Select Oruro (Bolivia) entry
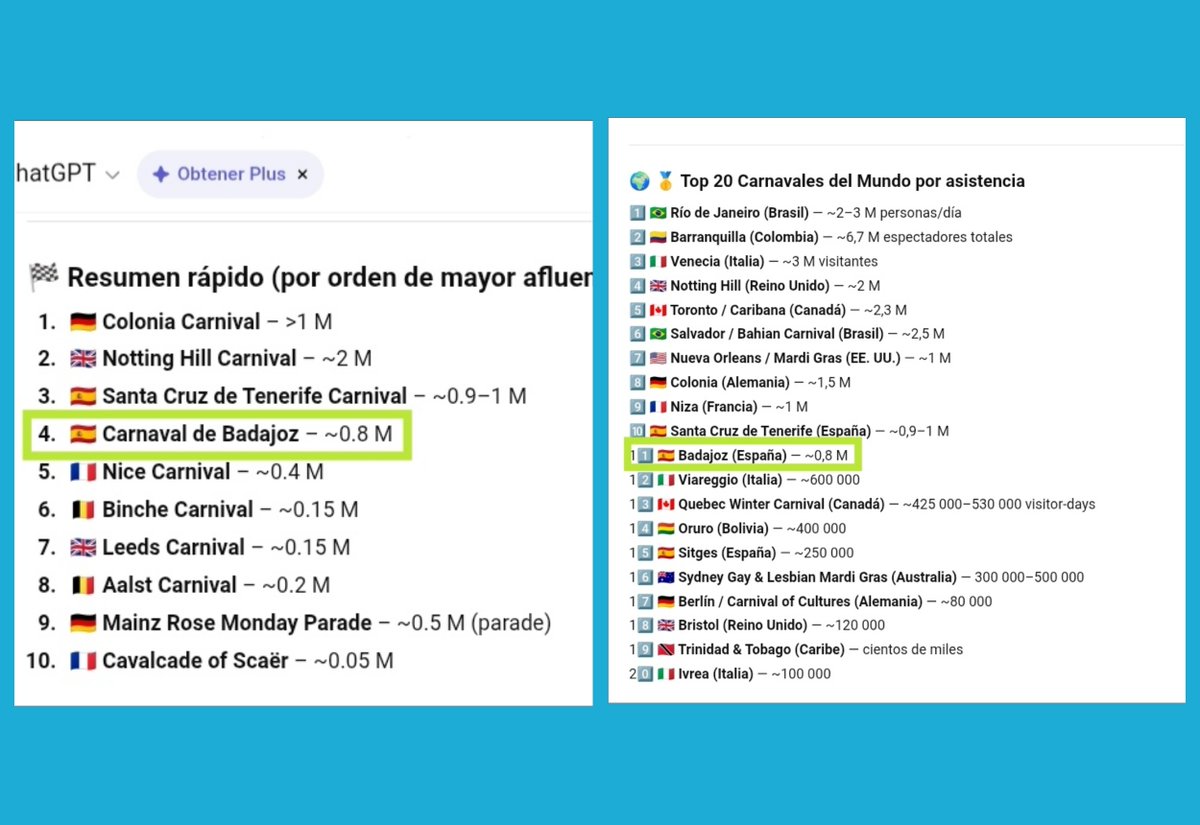 click(x=762, y=528)
